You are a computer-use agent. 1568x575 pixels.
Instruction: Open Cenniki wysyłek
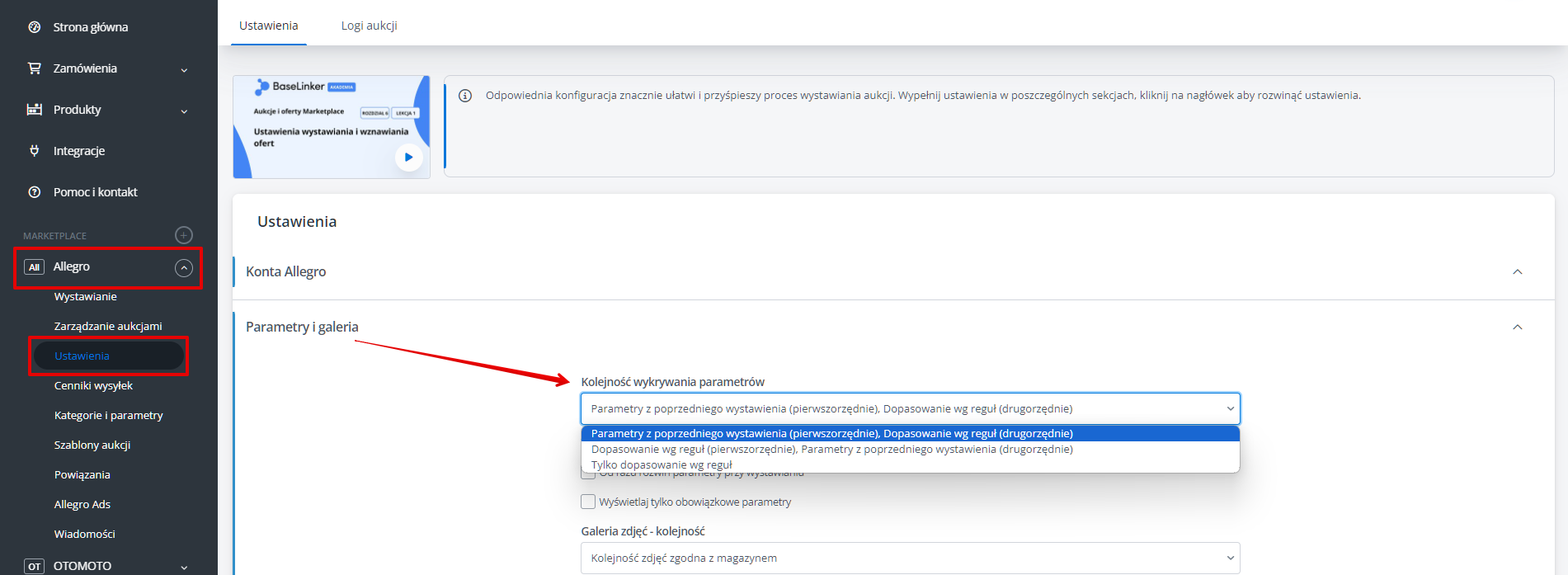[x=93, y=385]
